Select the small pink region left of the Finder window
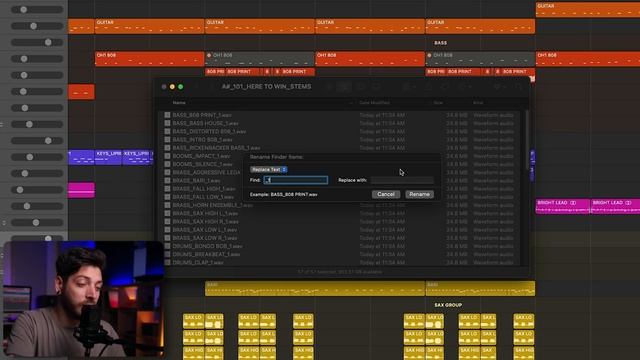 click(x=81, y=190)
